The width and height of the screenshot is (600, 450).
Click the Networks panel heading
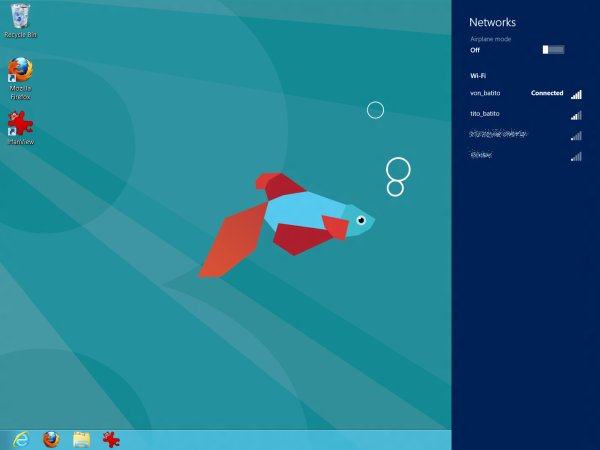pos(492,22)
